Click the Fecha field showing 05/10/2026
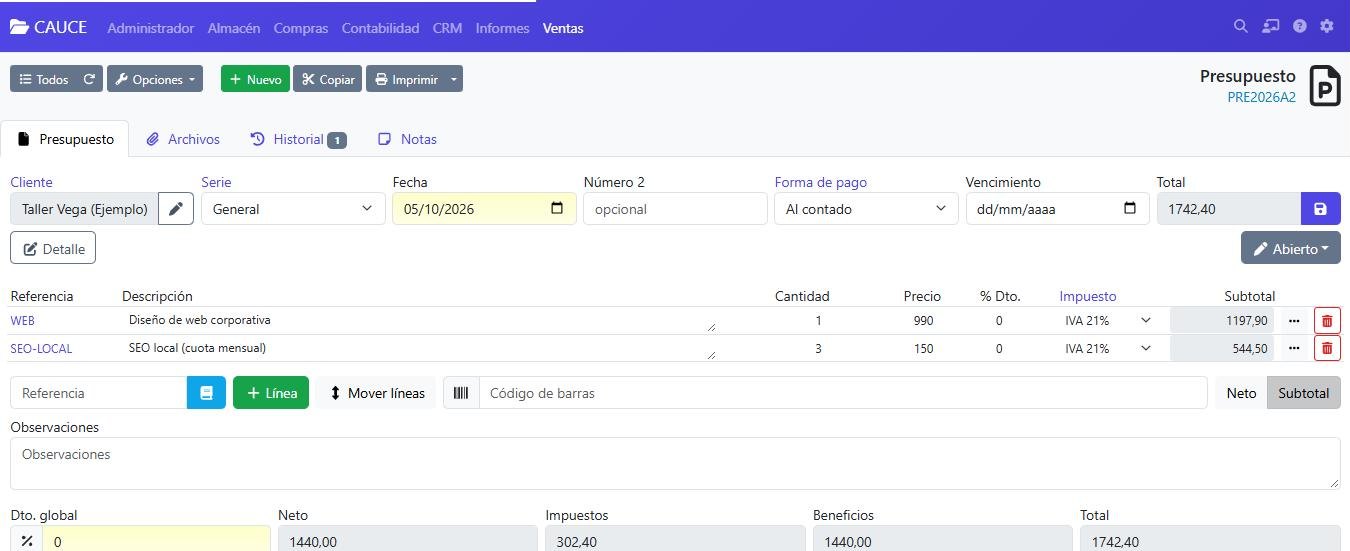This screenshot has height=551, width=1350. pos(484,209)
